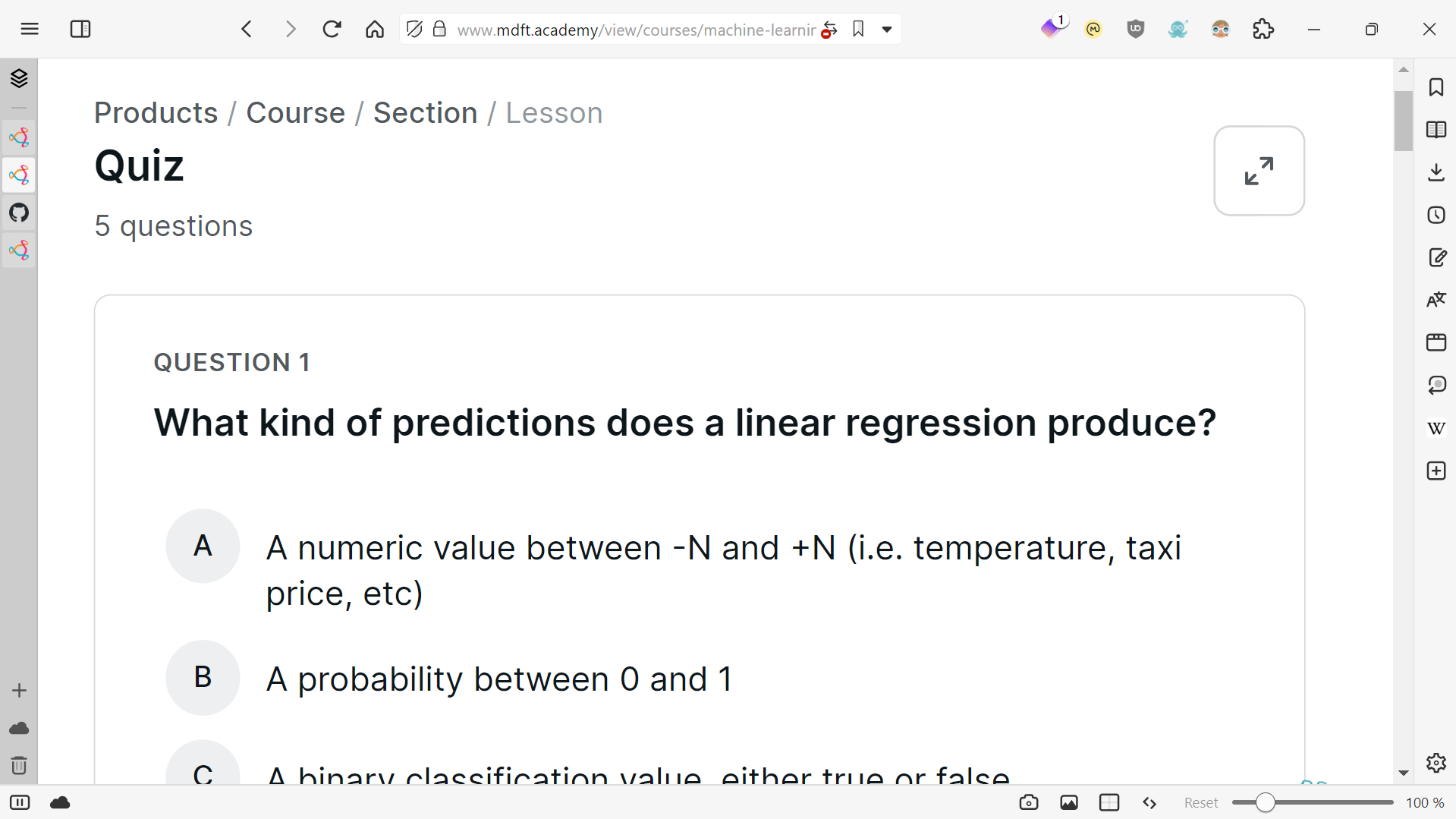Open the reading view panel icon

pos(1436,130)
